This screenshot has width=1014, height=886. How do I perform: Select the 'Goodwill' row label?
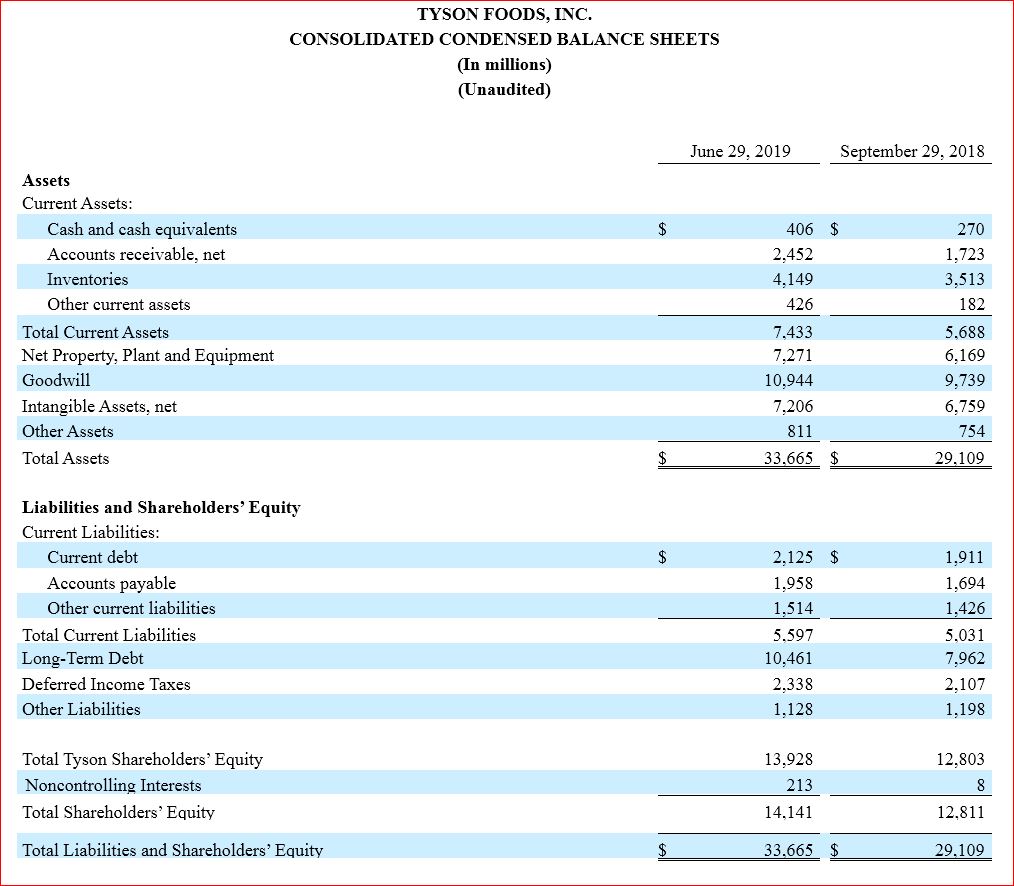point(56,380)
